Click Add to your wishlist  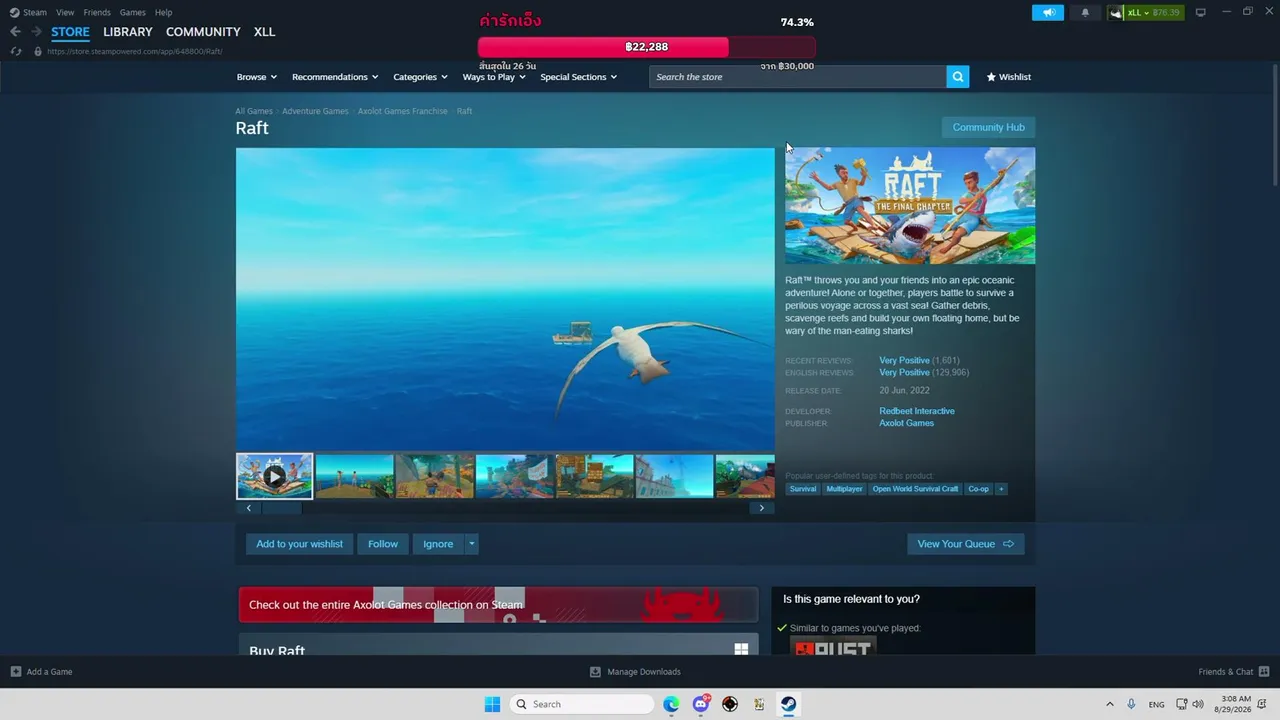coord(299,544)
